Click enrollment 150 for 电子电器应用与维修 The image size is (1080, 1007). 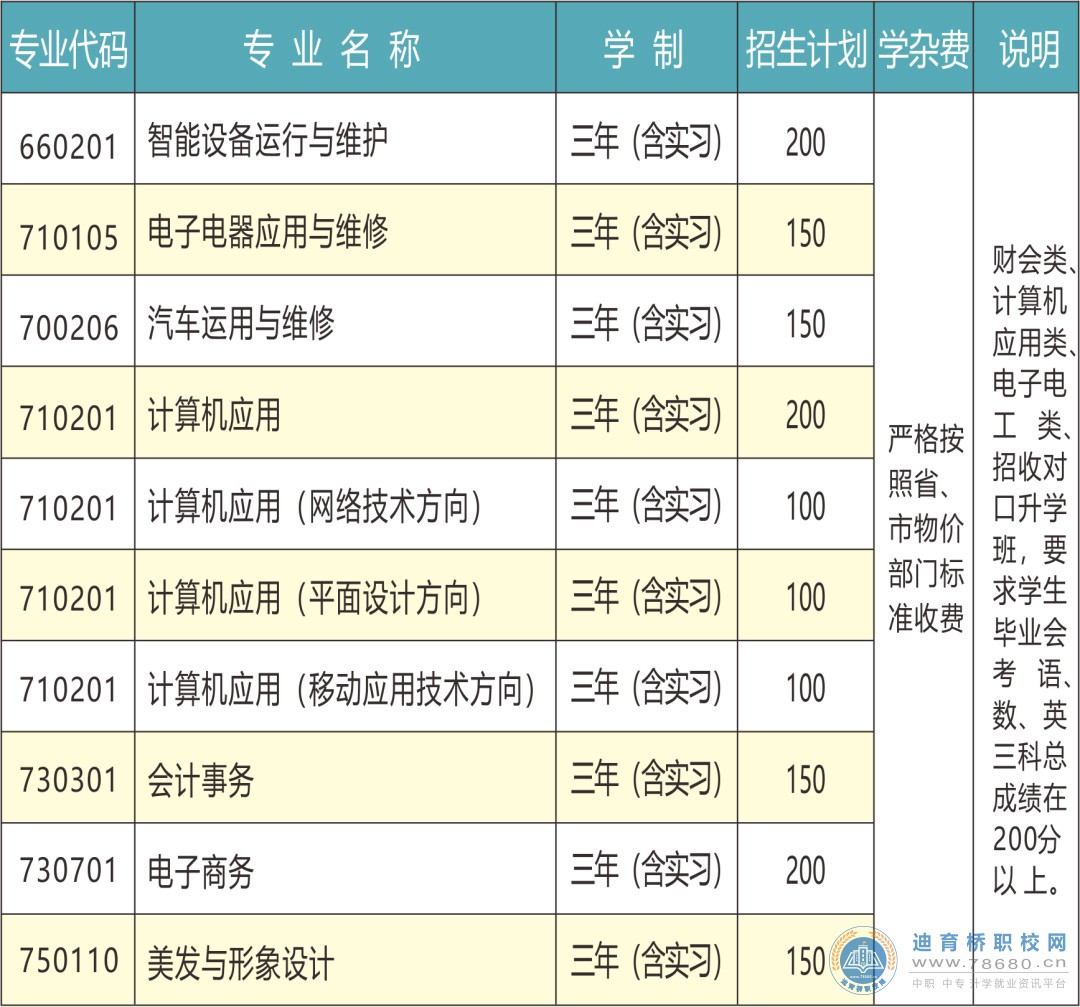pos(805,233)
